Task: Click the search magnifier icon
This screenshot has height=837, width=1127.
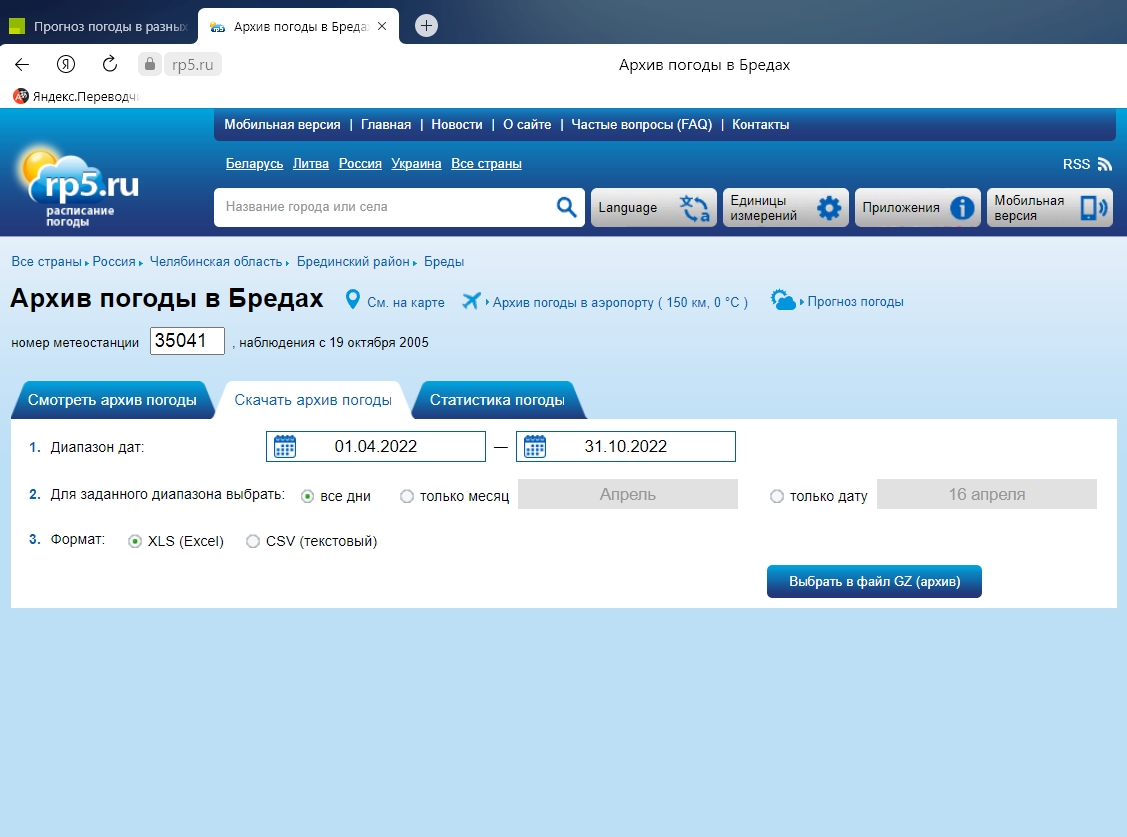Action: click(x=566, y=207)
